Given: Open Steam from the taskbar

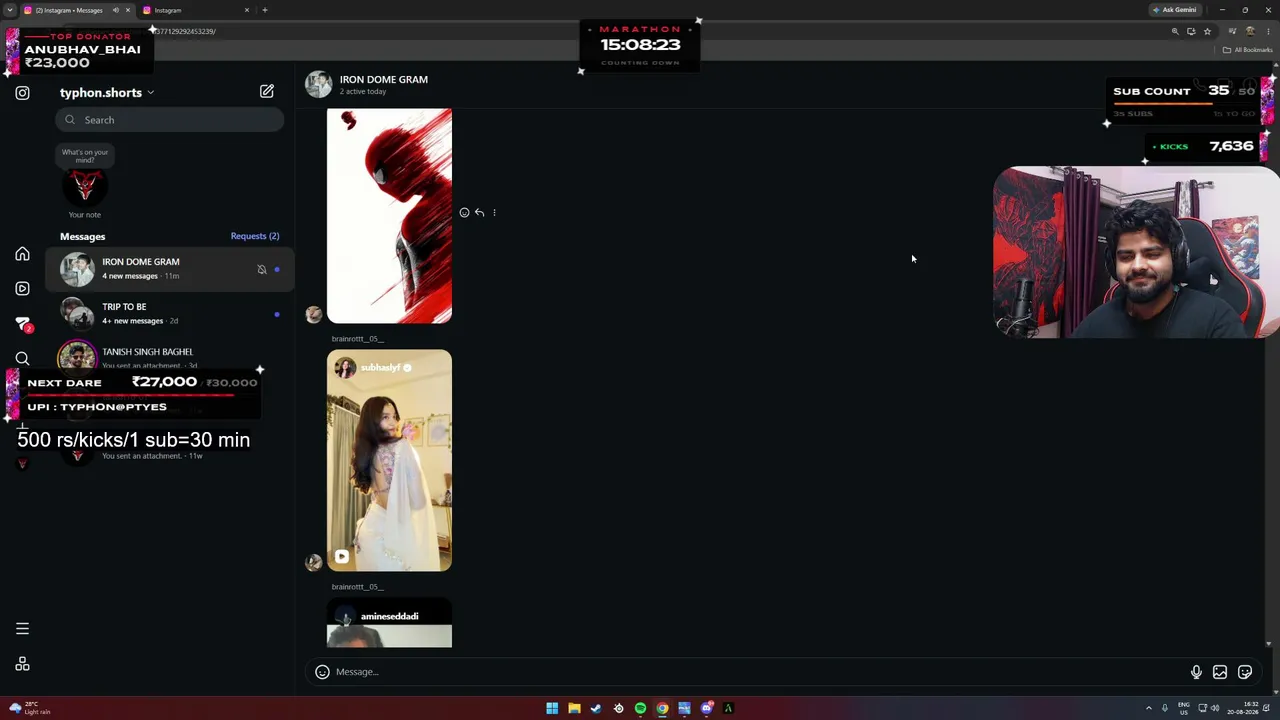Looking at the screenshot, I should [x=596, y=708].
